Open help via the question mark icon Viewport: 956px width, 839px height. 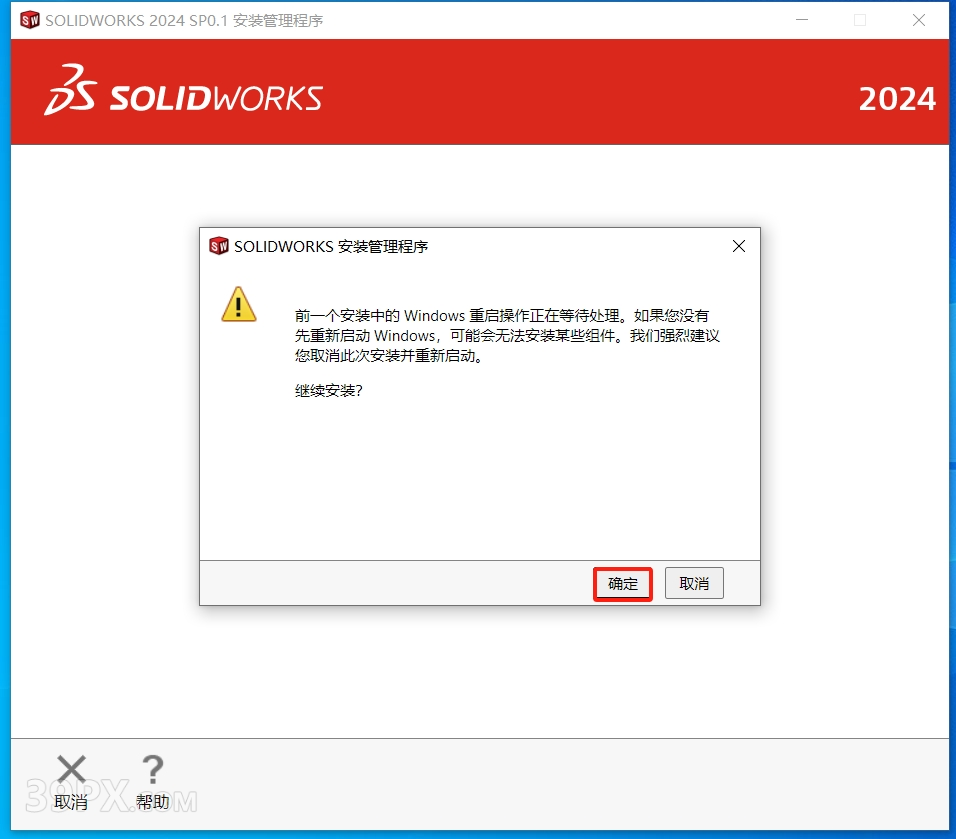(152, 769)
